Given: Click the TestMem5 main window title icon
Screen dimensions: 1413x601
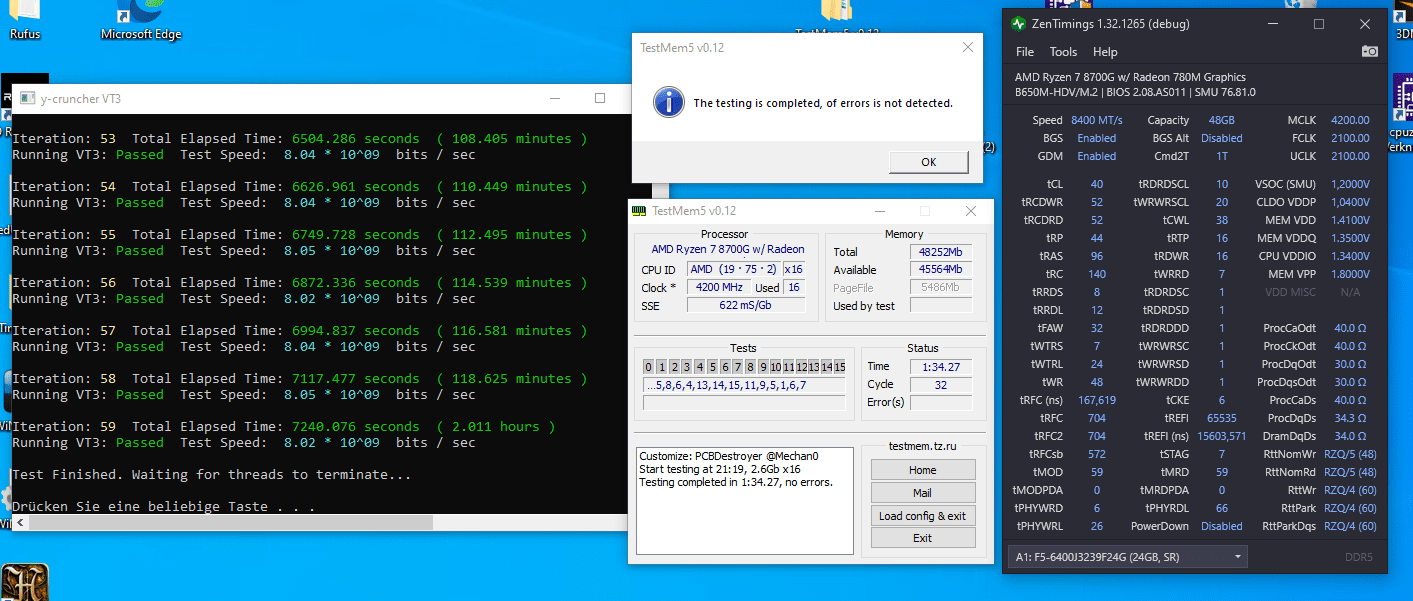Looking at the screenshot, I should pos(639,211).
